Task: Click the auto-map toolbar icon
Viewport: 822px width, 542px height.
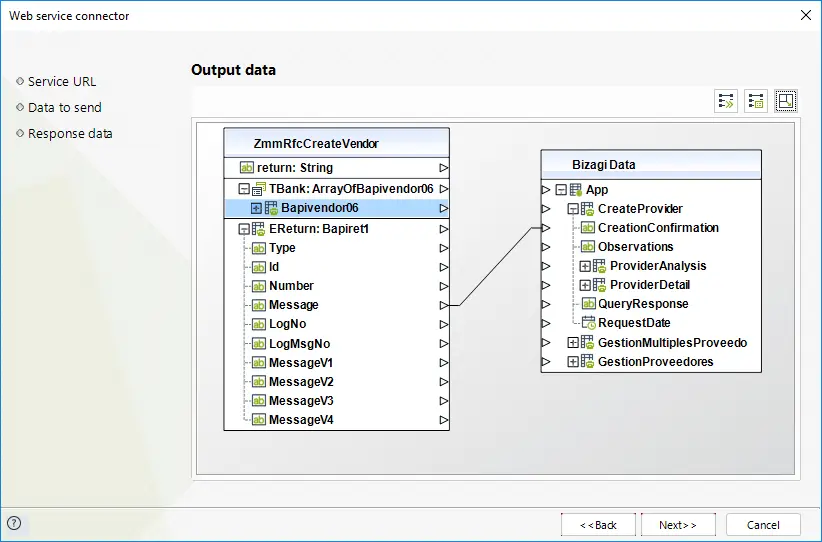Action: coord(726,101)
